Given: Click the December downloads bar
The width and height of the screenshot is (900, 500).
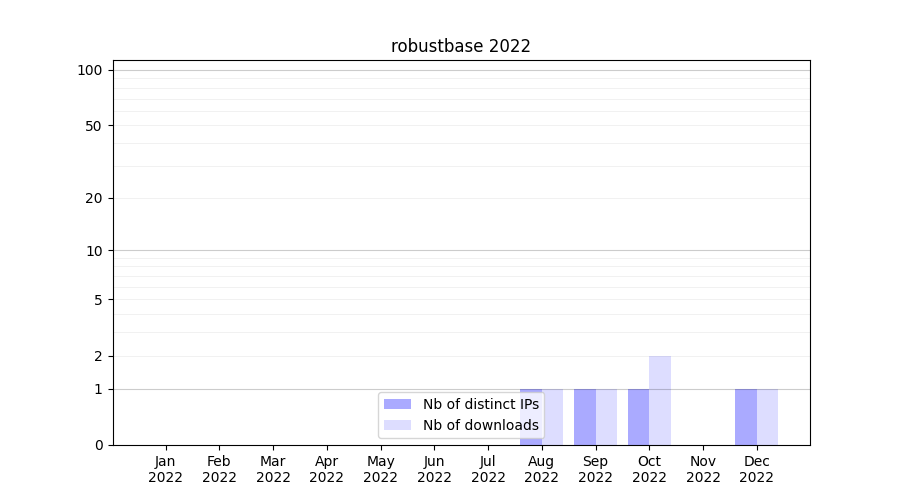Looking at the screenshot, I should tap(767, 416).
